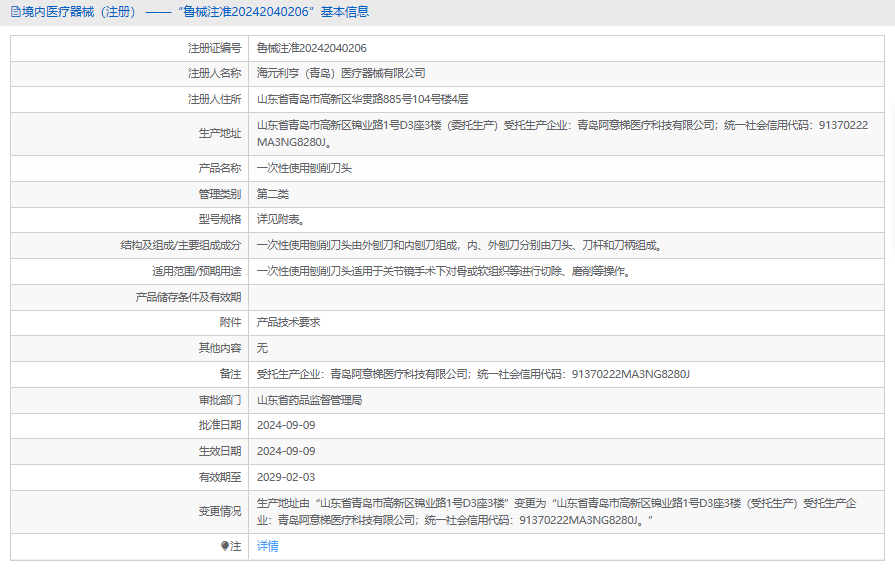This screenshot has width=895, height=568.
Task: Click the structure composition description text
Action: click(459, 245)
